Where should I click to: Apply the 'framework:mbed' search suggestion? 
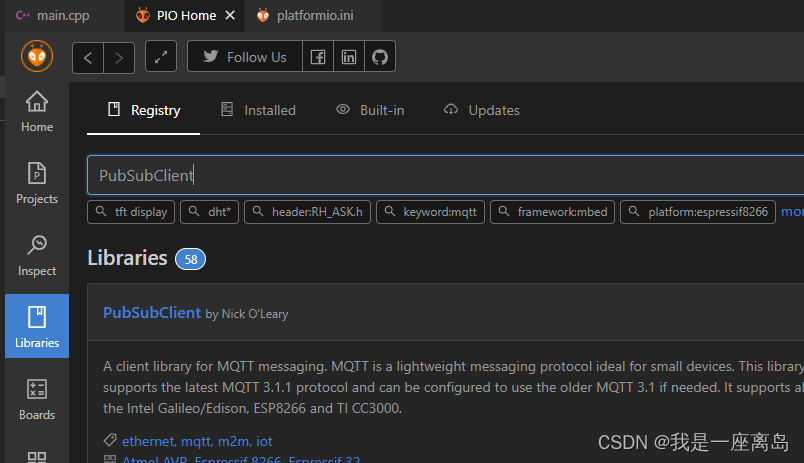click(552, 212)
